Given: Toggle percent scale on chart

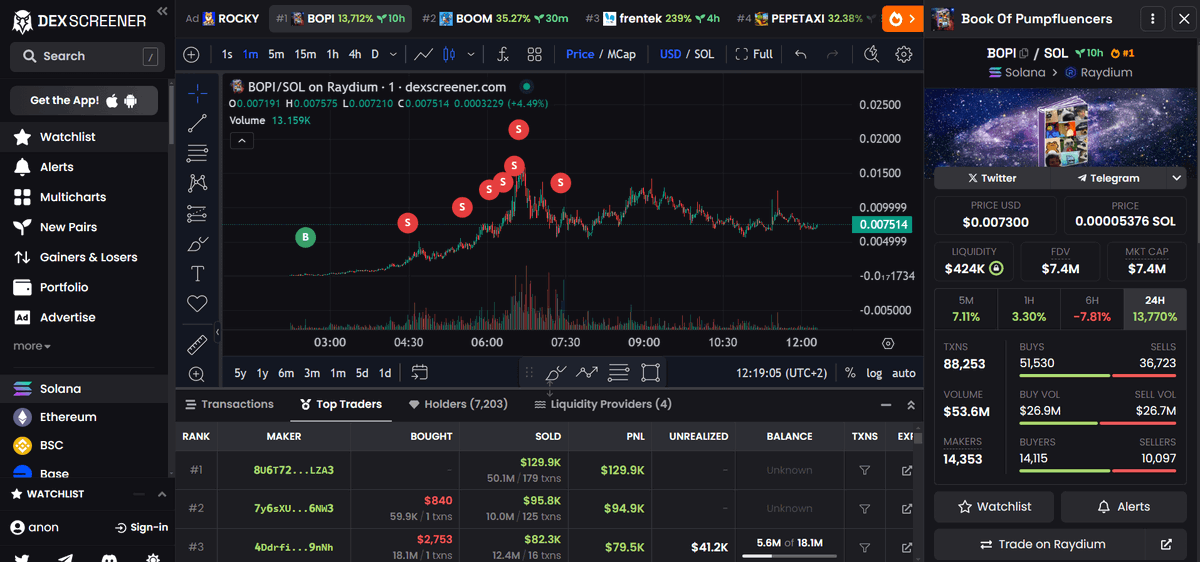Looking at the screenshot, I should coord(850,373).
